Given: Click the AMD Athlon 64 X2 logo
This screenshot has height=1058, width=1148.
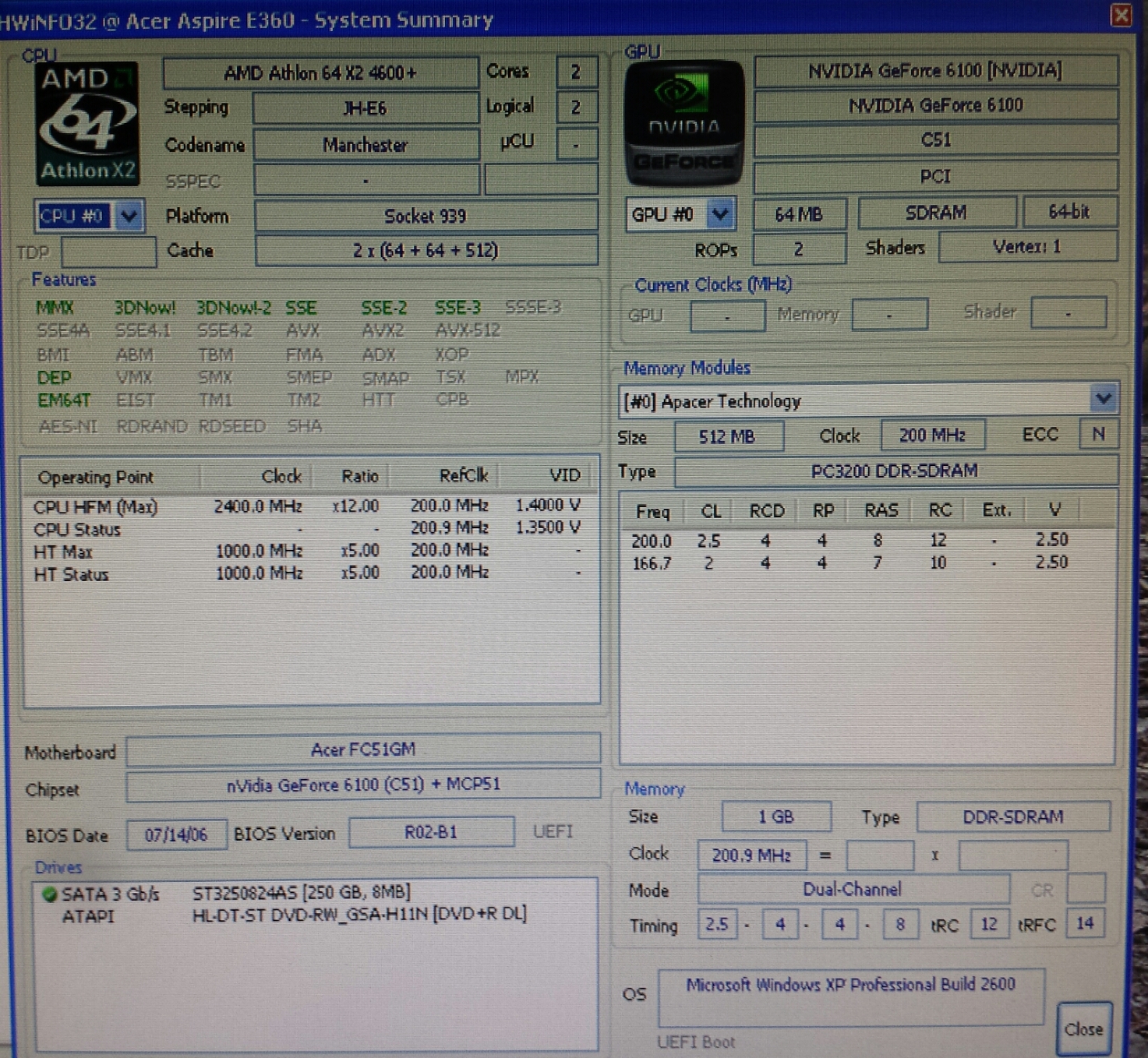Looking at the screenshot, I should pos(87,124).
